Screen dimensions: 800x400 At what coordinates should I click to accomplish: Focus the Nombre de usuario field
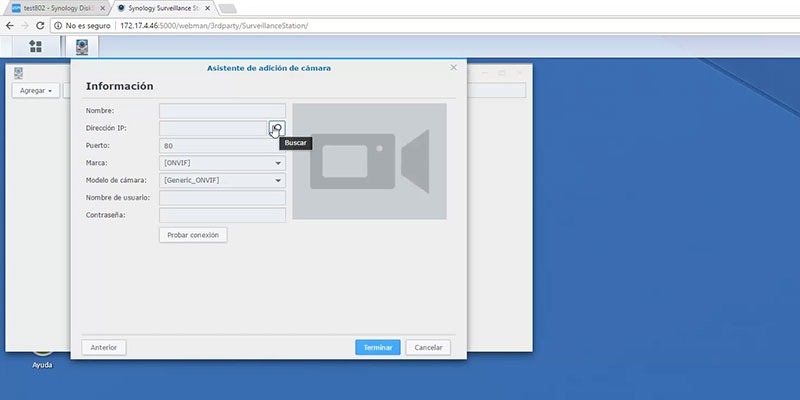pos(222,198)
